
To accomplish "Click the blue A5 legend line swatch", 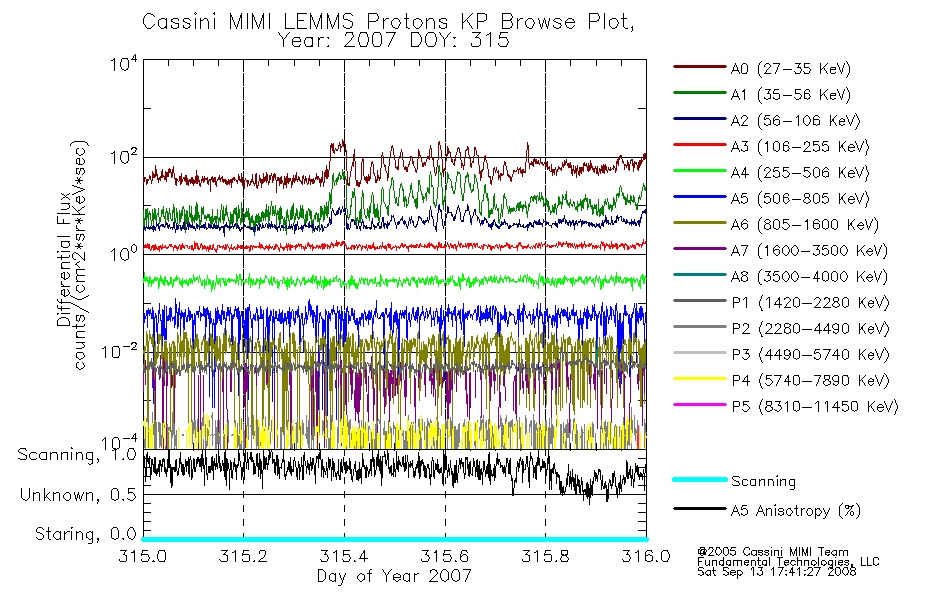I will point(700,197).
